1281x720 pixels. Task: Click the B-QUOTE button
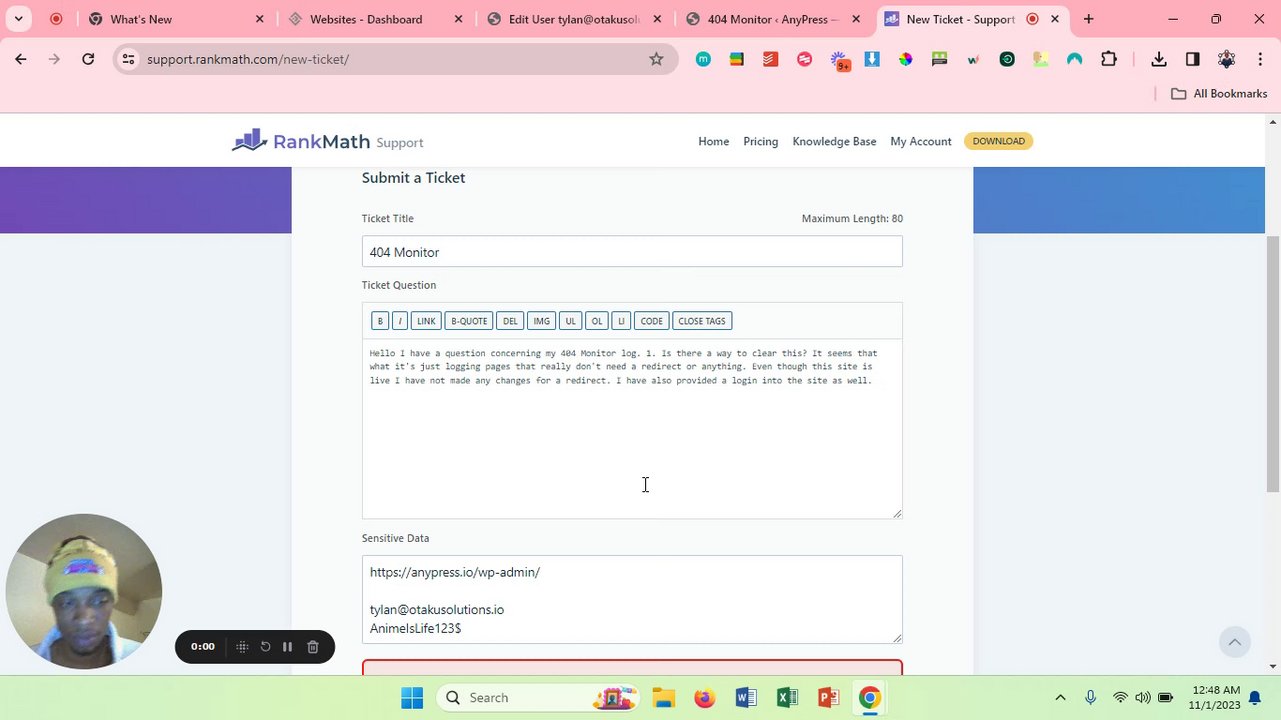point(469,321)
